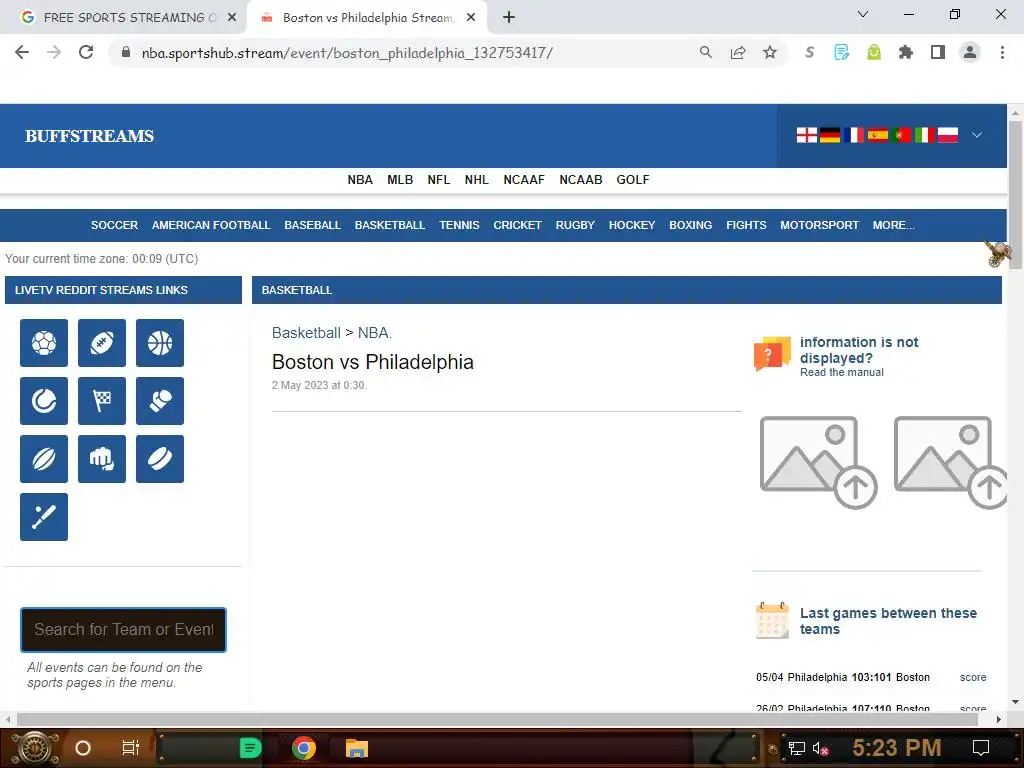Open the S extension icon
The image size is (1024, 768).
click(x=809, y=52)
